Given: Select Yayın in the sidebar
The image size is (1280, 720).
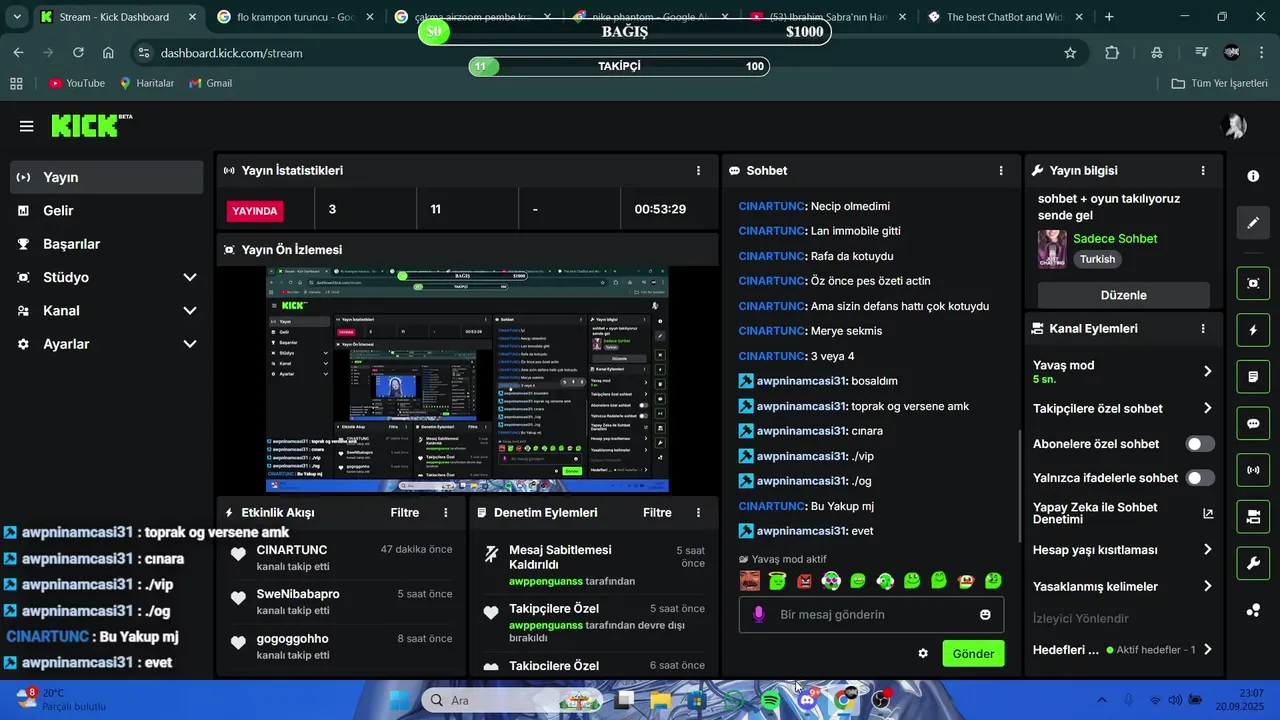Looking at the screenshot, I should pyautogui.click(x=107, y=177).
